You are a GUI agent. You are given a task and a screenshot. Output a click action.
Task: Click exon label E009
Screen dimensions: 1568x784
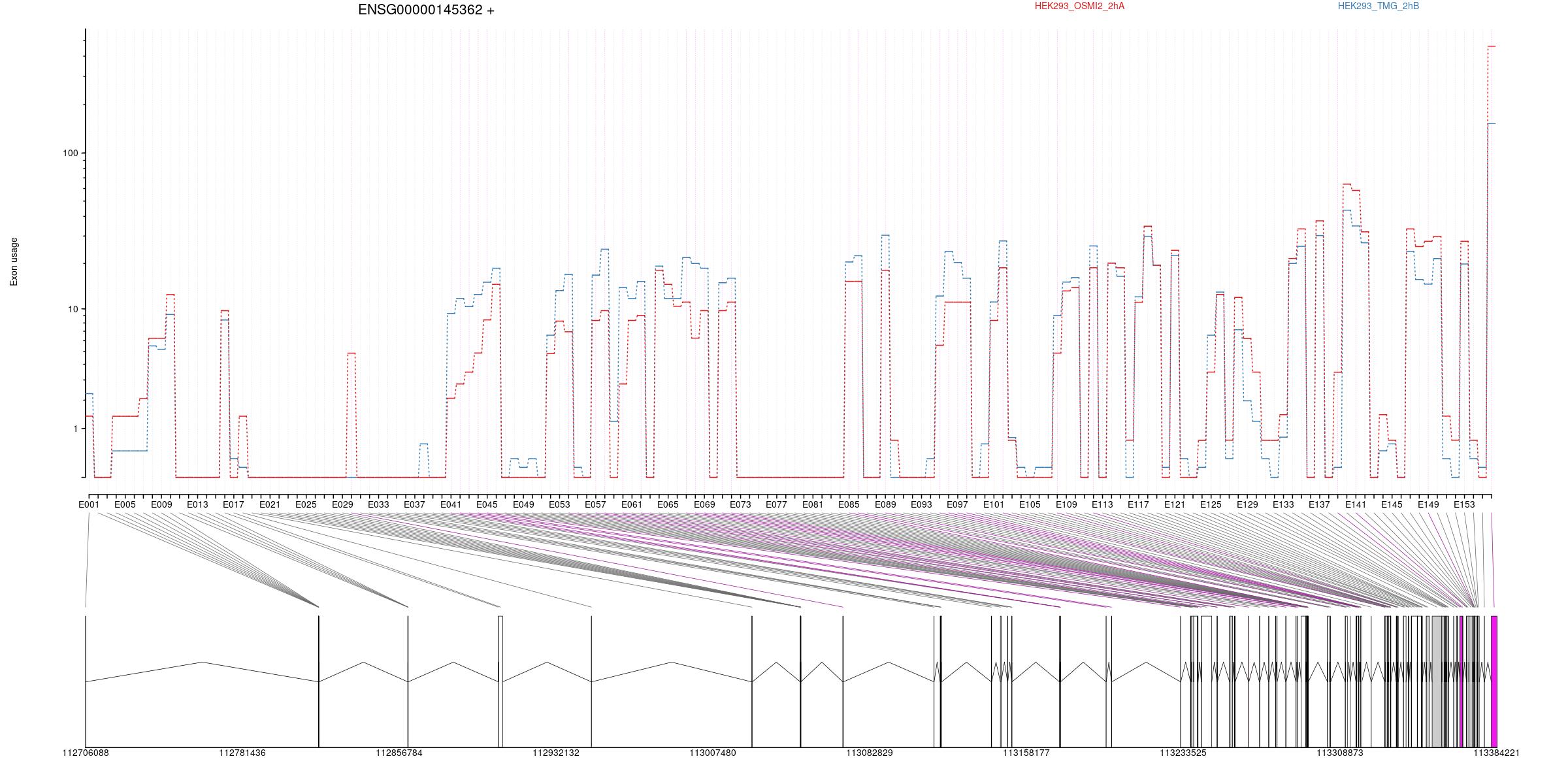[161, 504]
